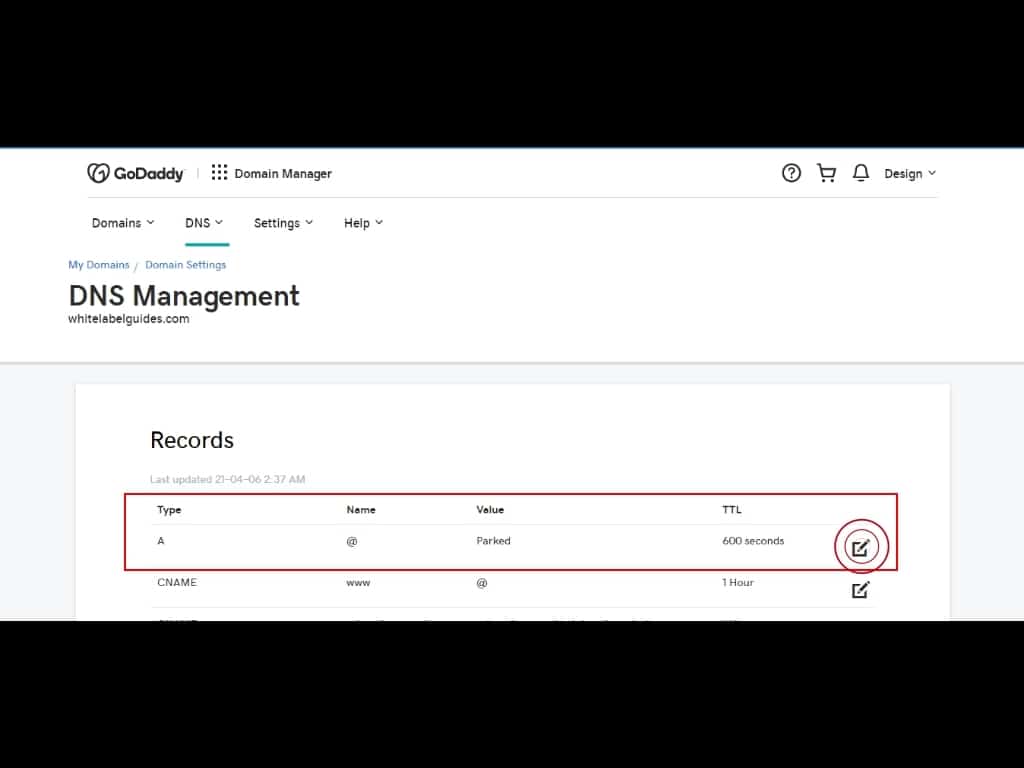Expand the DNS dropdown menu
Screen dimensions: 1024x768
click(x=204, y=223)
